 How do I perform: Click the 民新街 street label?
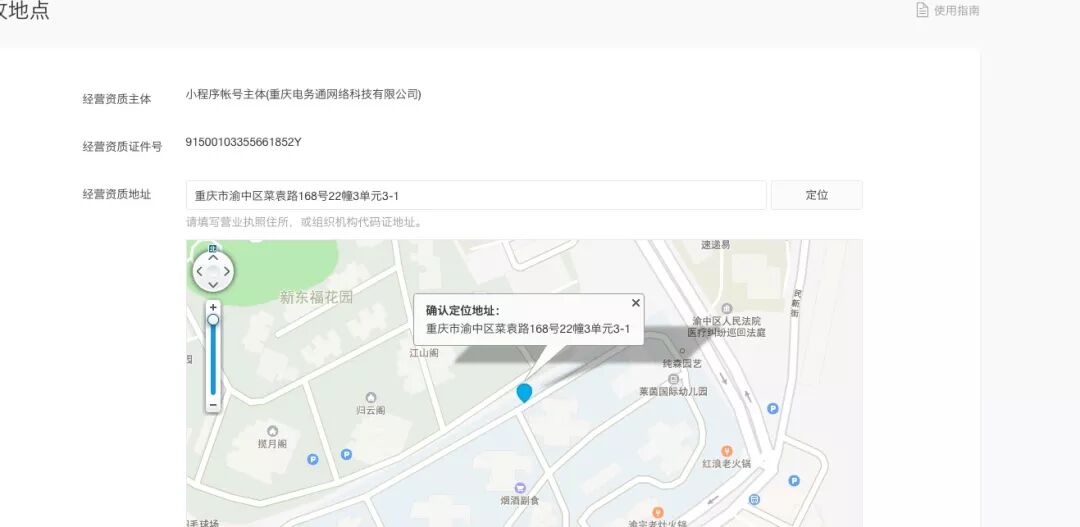coord(796,303)
